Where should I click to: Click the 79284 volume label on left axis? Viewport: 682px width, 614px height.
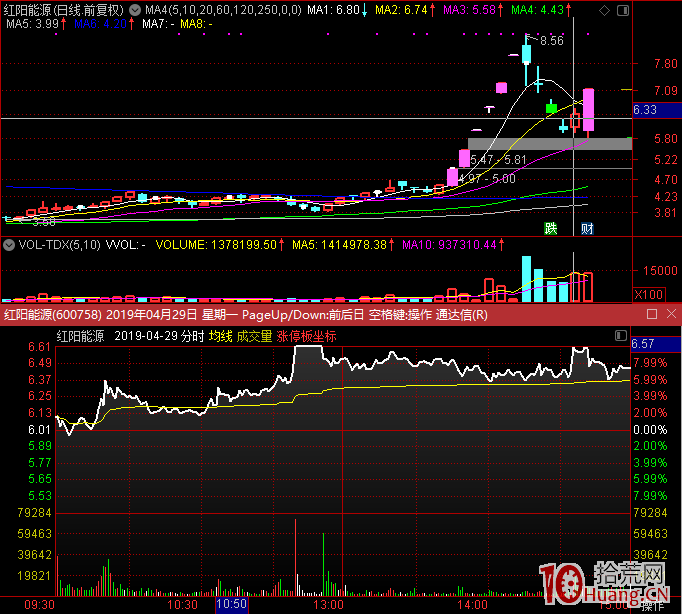click(x=34, y=513)
